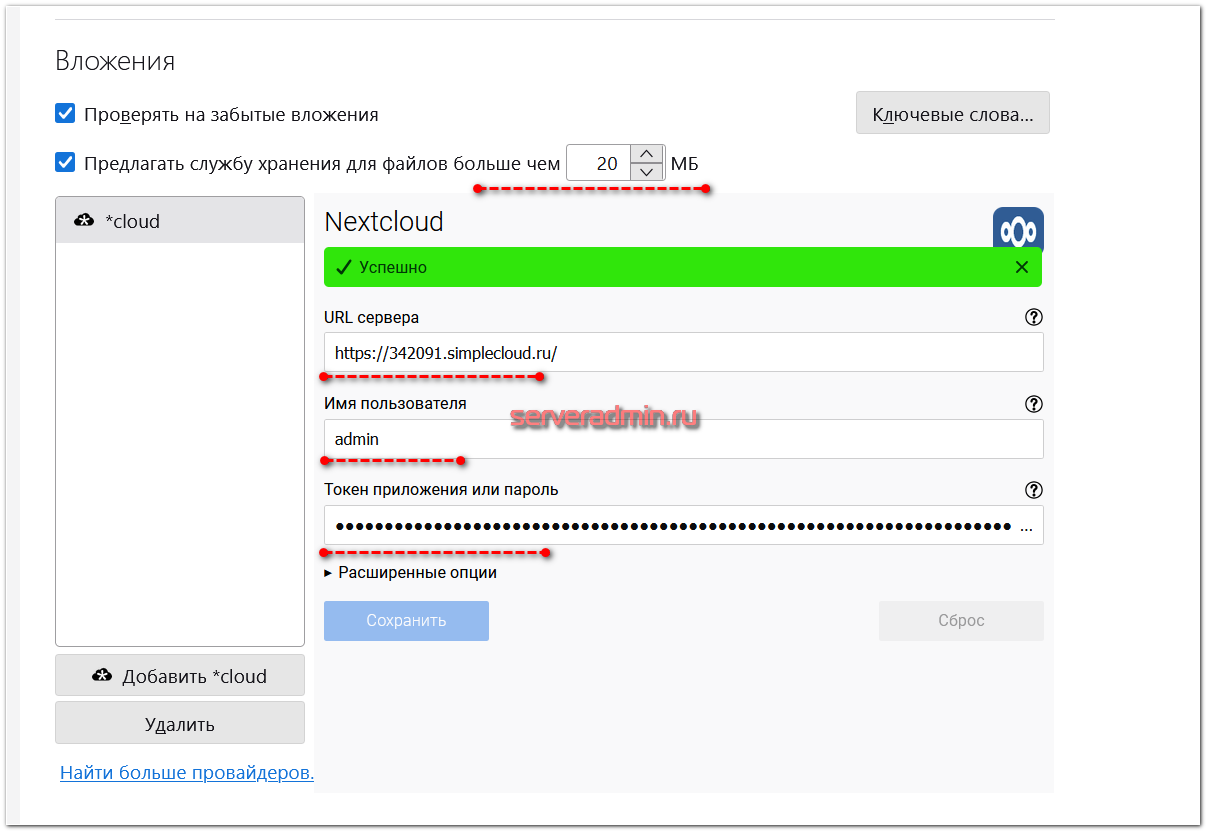The image size is (1206, 831).
Task: Toggle Проверять на забытые вложения checkbox
Action: pyautogui.click(x=65, y=113)
